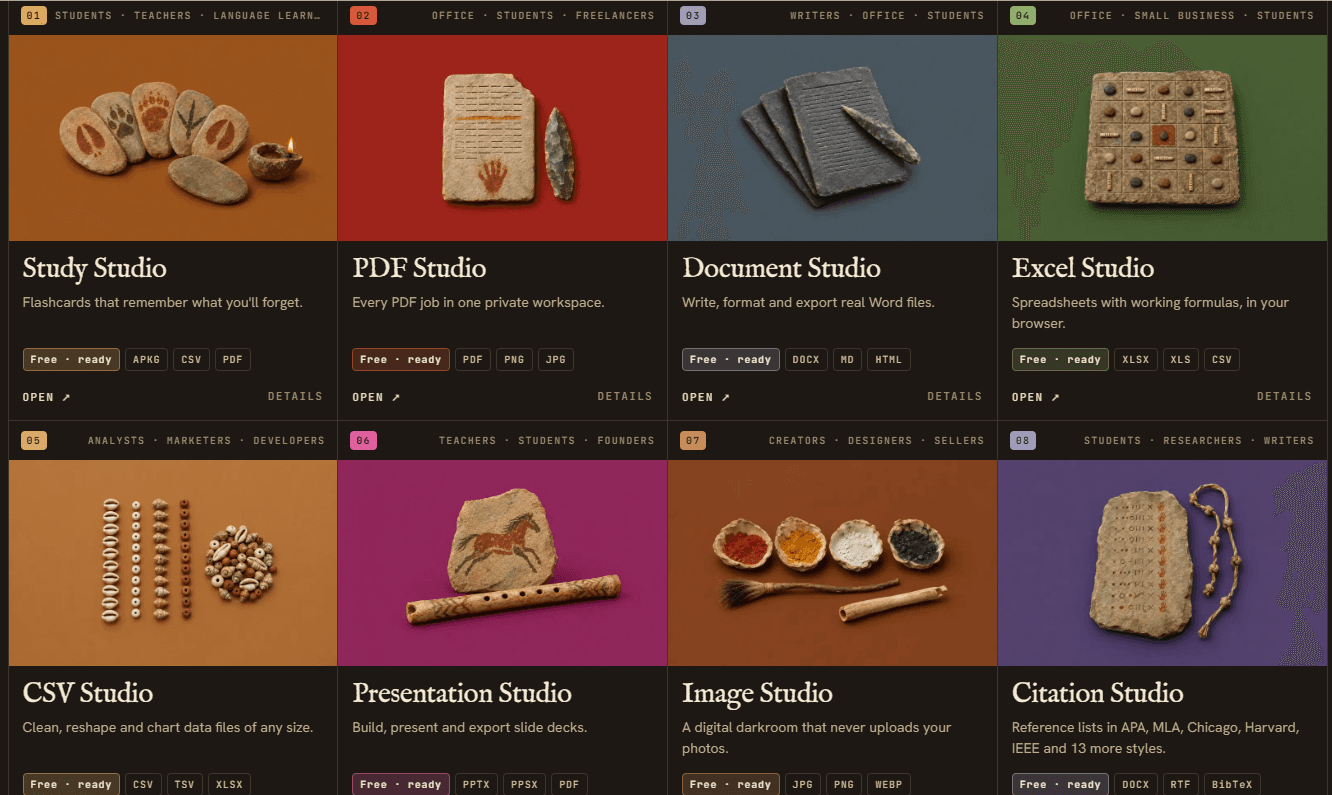This screenshot has width=1332, height=795.
Task: Open Study Studio via its OPEN link
Action: tap(47, 397)
